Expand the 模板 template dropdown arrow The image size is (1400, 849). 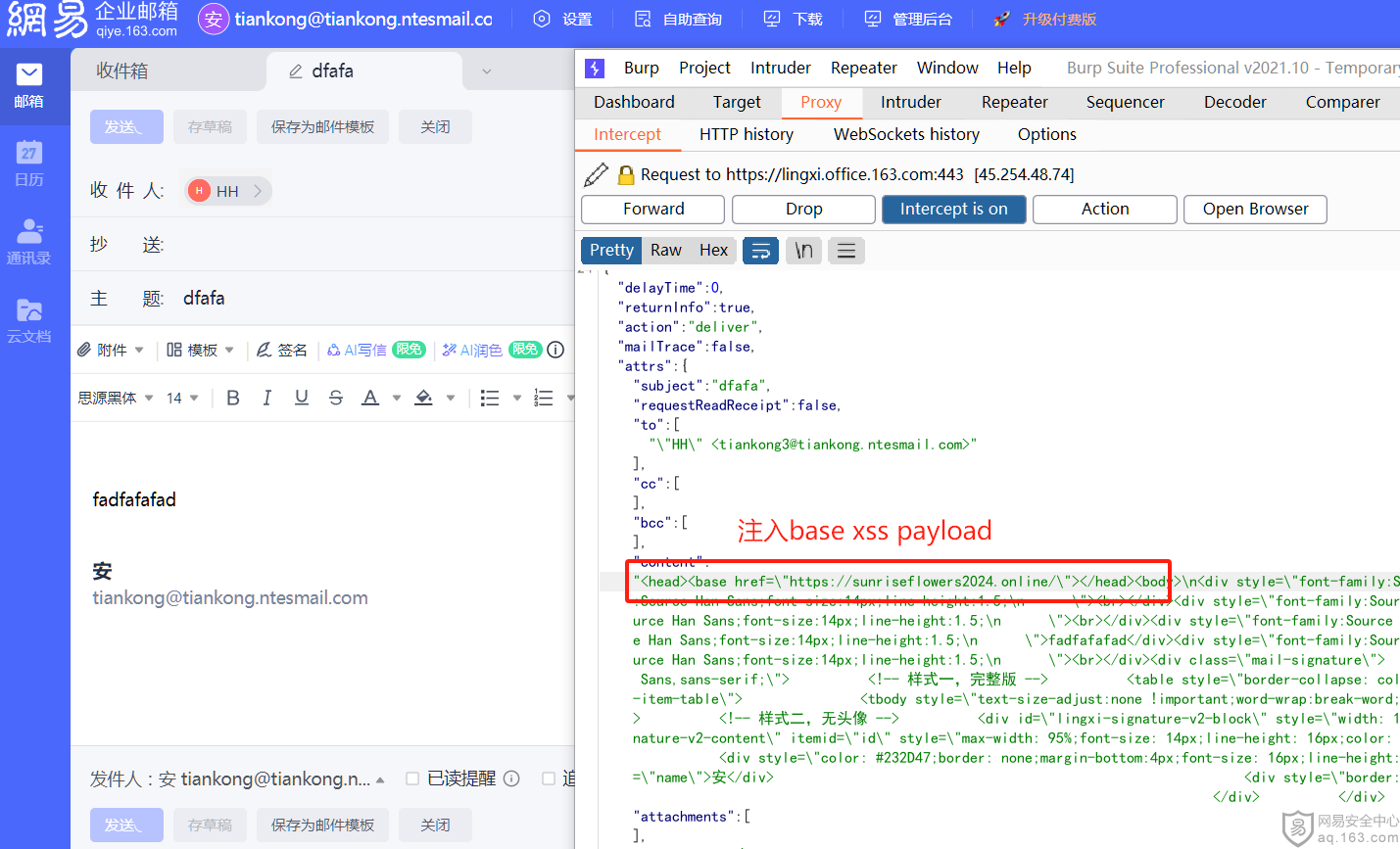pyautogui.click(x=229, y=350)
